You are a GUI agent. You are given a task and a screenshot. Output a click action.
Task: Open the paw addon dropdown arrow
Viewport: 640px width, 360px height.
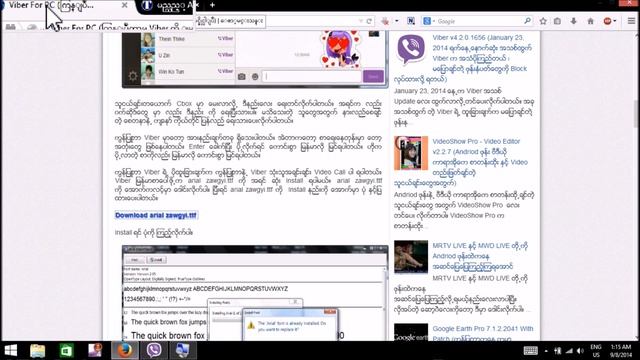click(396, 21)
